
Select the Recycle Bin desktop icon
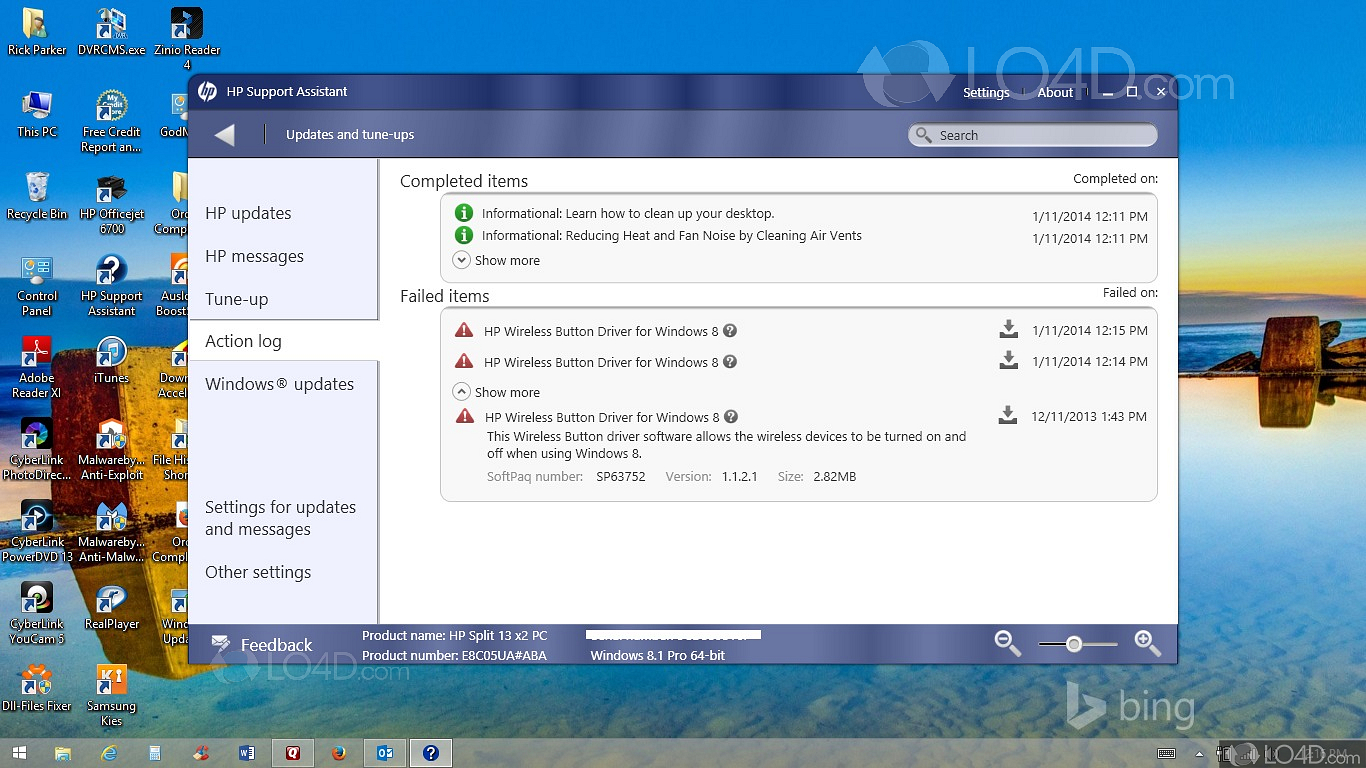(x=37, y=196)
